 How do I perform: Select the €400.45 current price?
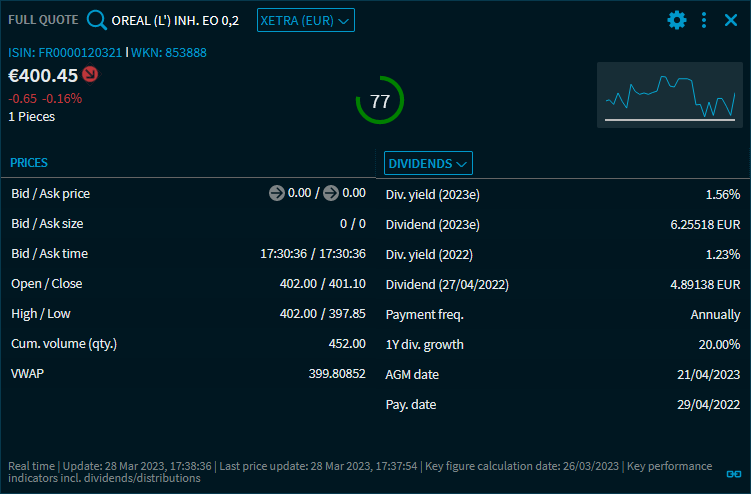43,75
